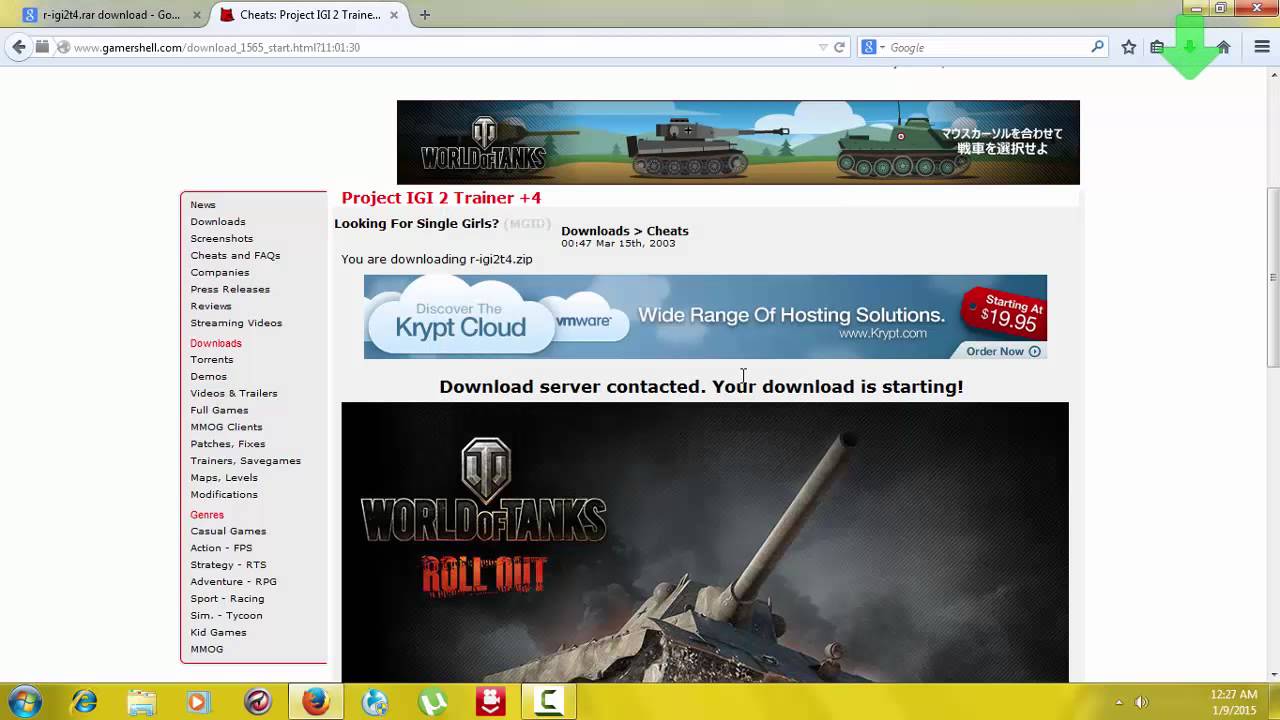Open Adventure - RPG genre

tap(233, 582)
